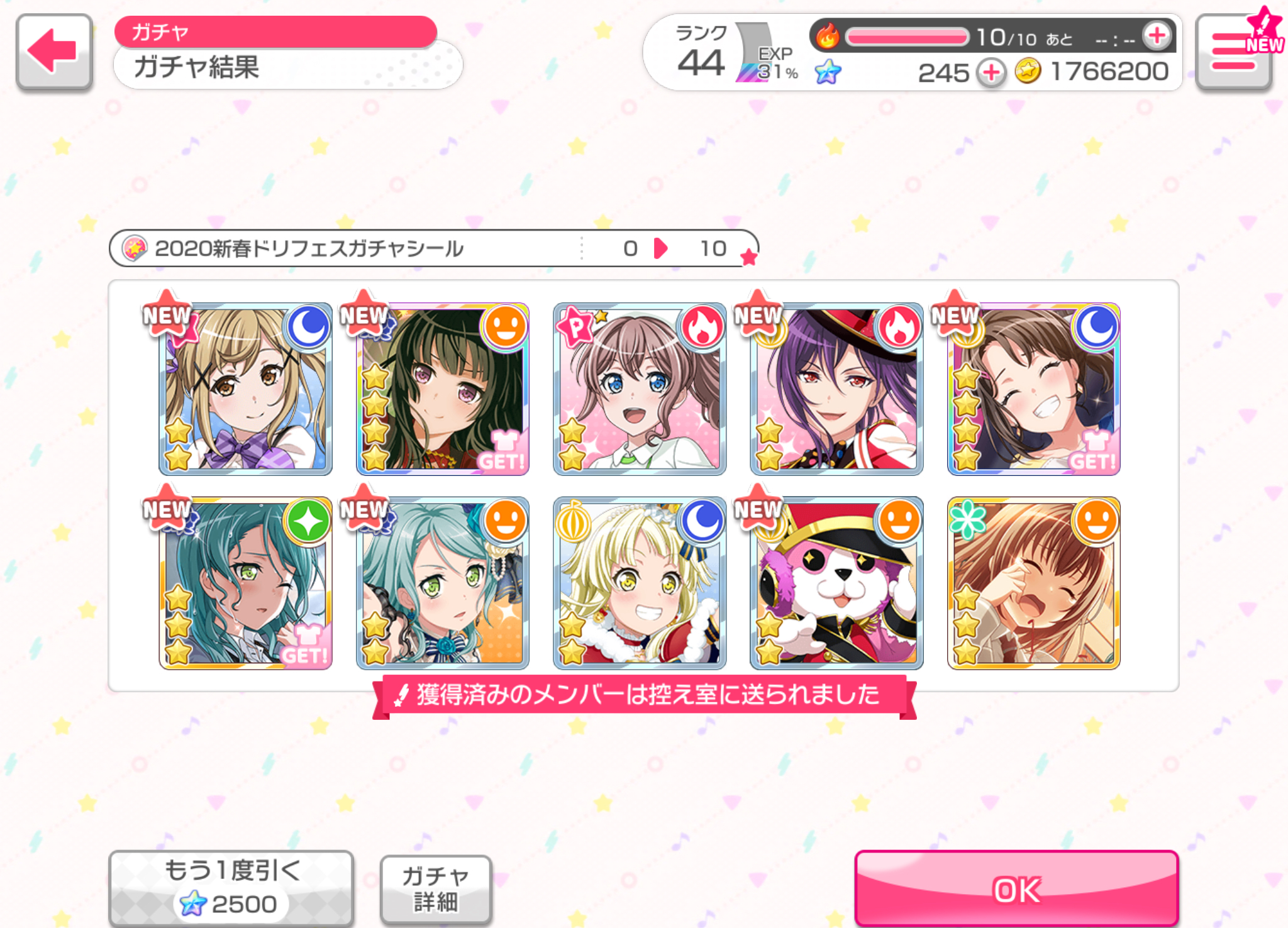The height and width of the screenshot is (928, 1288).
Task: Tap the gold coin currency icon
Action: coord(1028,71)
